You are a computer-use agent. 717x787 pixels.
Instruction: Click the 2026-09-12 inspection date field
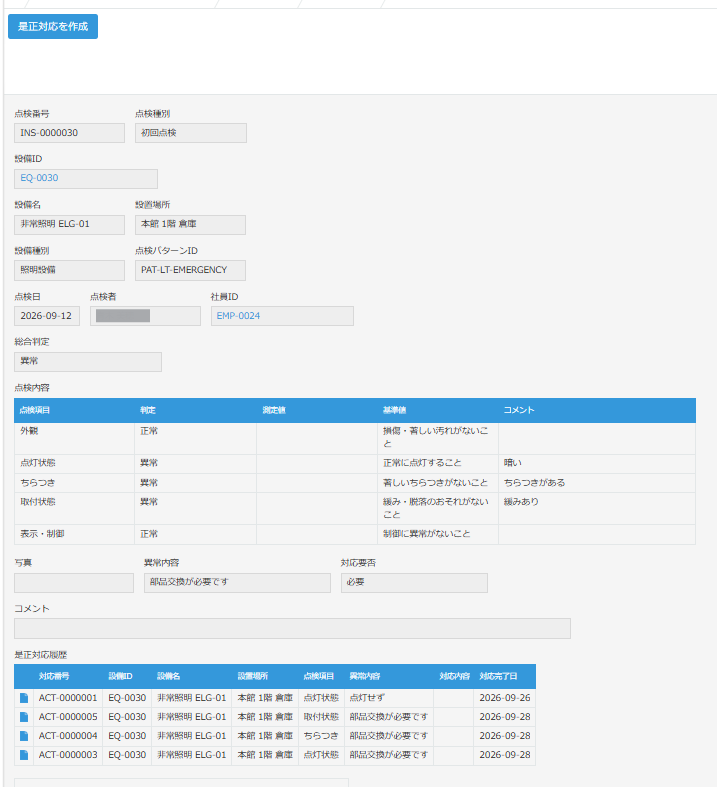pos(47,316)
